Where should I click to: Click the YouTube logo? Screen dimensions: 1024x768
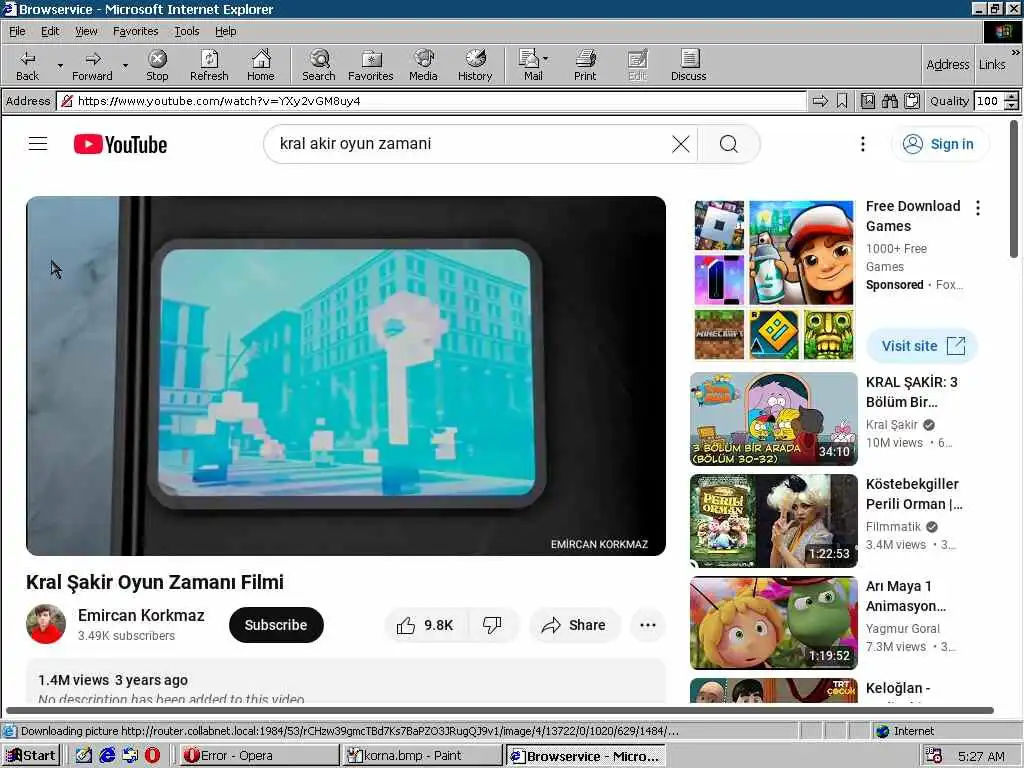(120, 144)
